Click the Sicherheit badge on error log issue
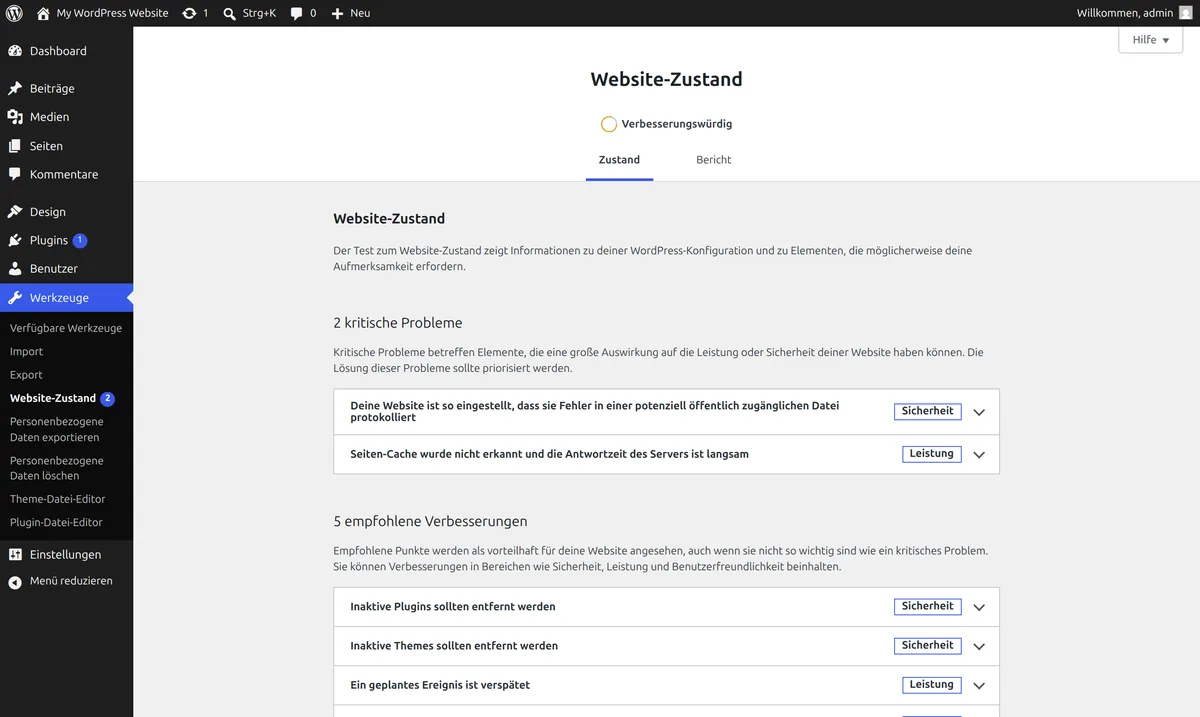The image size is (1200, 717). click(928, 411)
